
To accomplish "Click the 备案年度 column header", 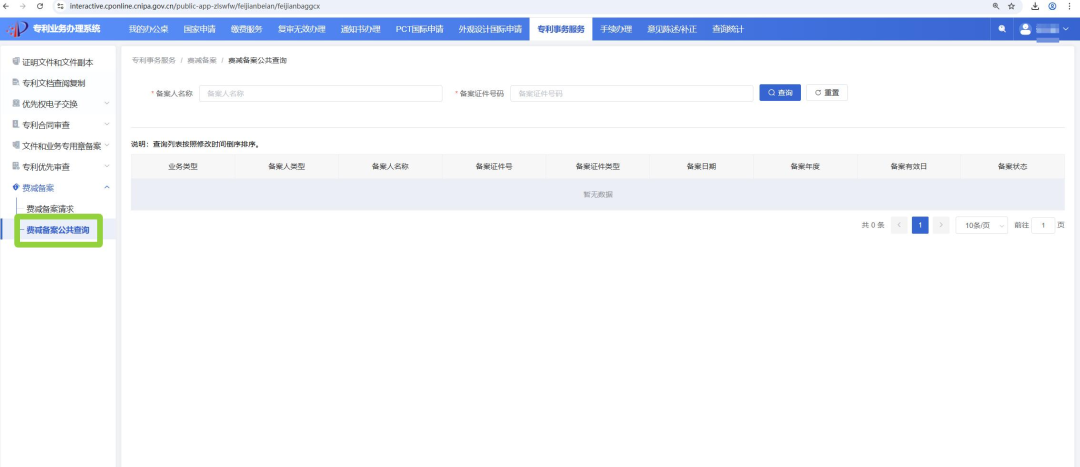I will [805, 167].
